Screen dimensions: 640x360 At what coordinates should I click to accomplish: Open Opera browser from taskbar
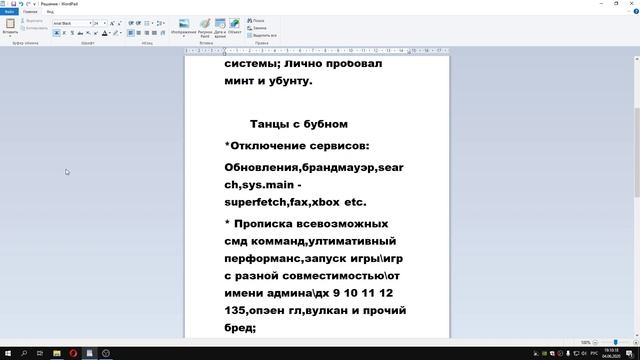pos(73,353)
